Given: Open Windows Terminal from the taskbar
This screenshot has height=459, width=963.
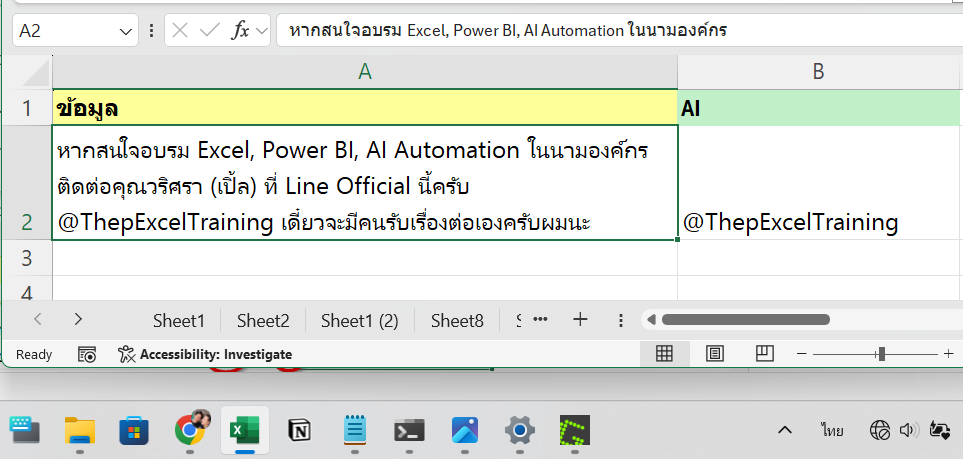Looking at the screenshot, I should (x=408, y=431).
